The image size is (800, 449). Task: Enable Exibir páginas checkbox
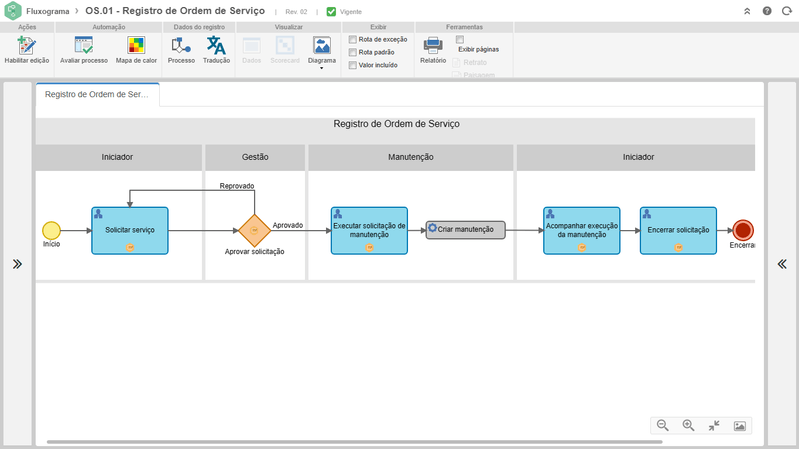point(460,39)
